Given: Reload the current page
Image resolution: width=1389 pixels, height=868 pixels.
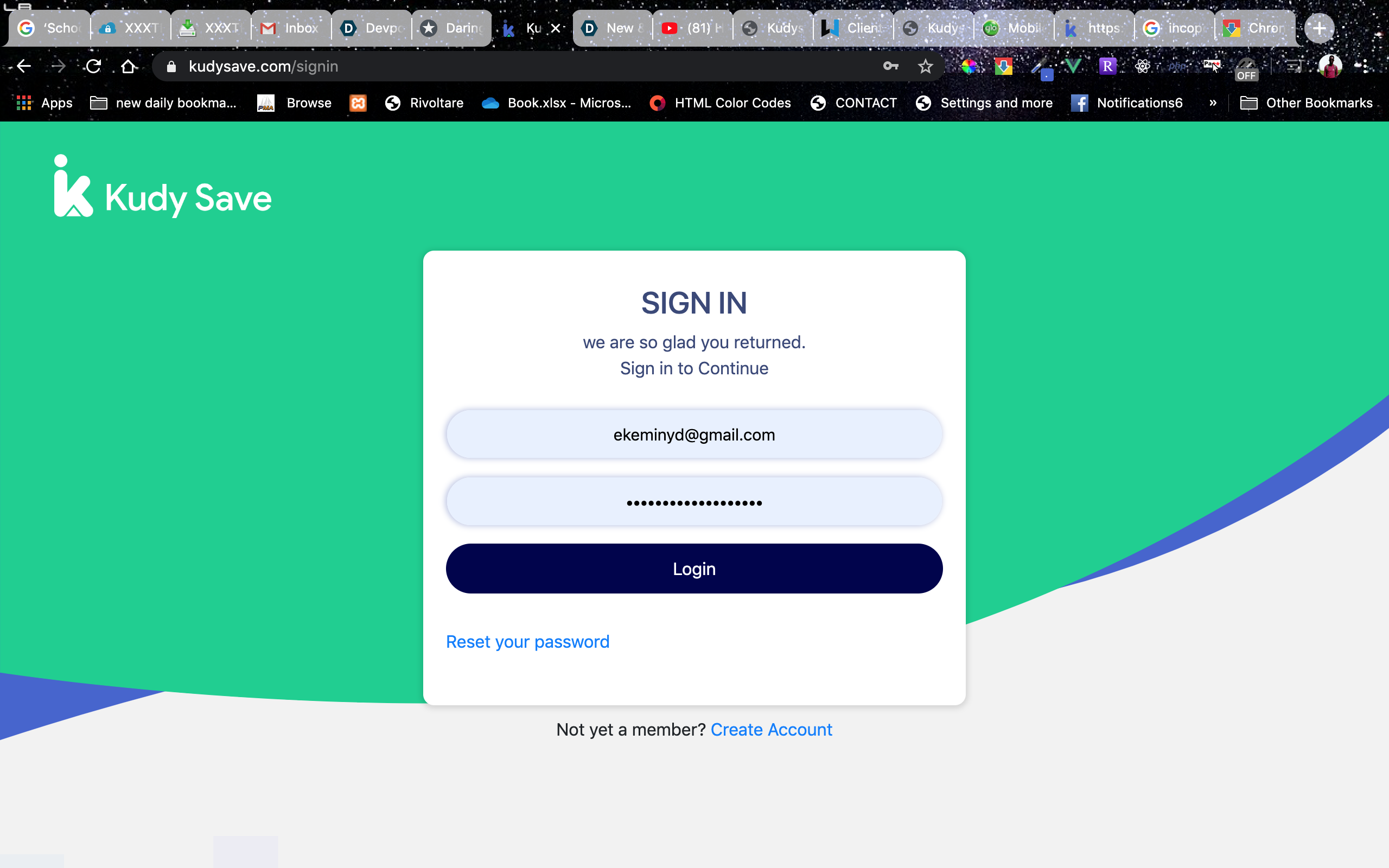Looking at the screenshot, I should pos(93,66).
